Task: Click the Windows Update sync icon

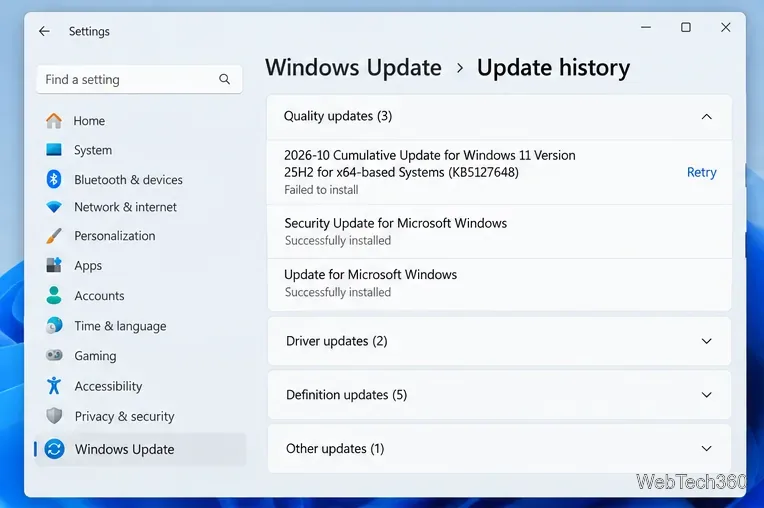Action: (54, 449)
